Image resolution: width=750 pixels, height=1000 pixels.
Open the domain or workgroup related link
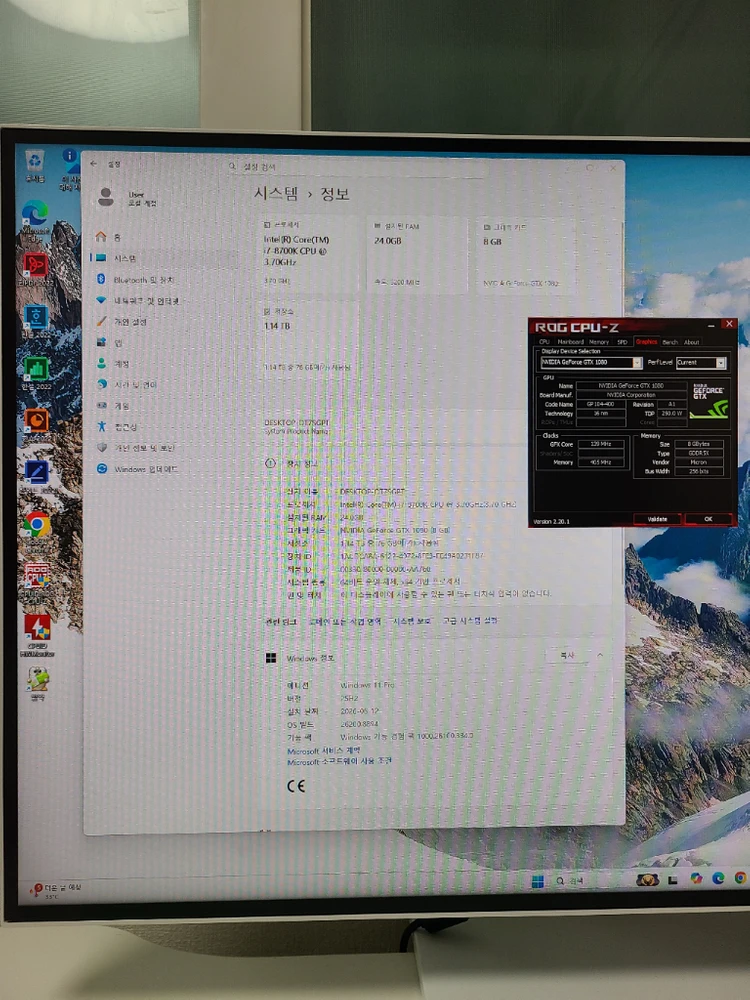pyautogui.click(x=345, y=621)
